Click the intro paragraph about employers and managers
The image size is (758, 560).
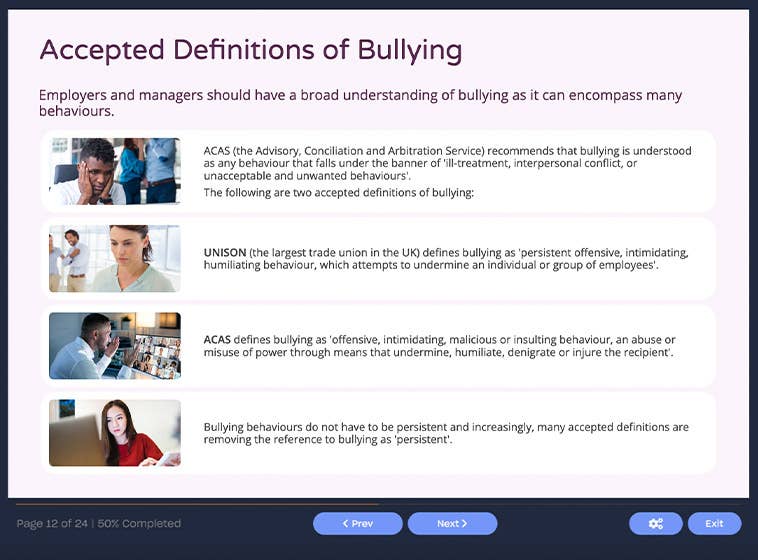click(x=360, y=103)
